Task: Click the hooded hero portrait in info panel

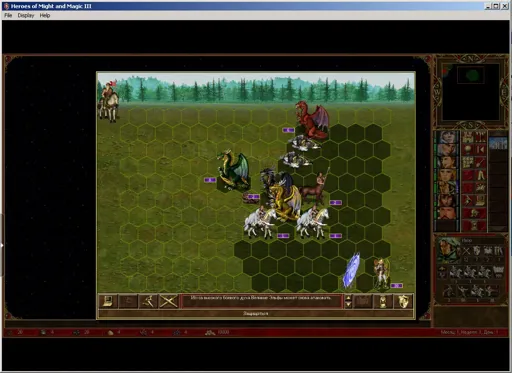Action: click(x=447, y=250)
